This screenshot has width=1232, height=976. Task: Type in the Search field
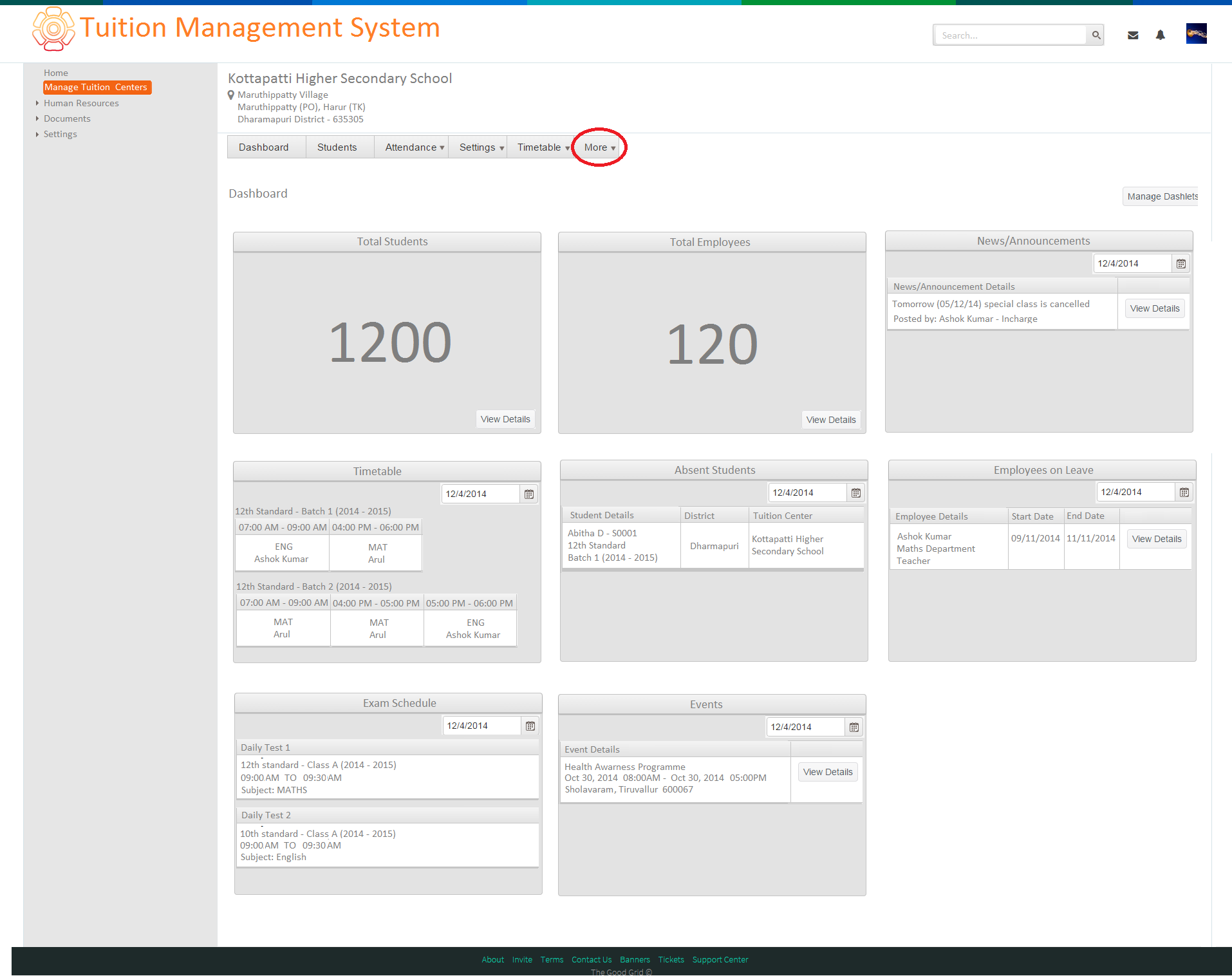pyautogui.click(x=1011, y=35)
